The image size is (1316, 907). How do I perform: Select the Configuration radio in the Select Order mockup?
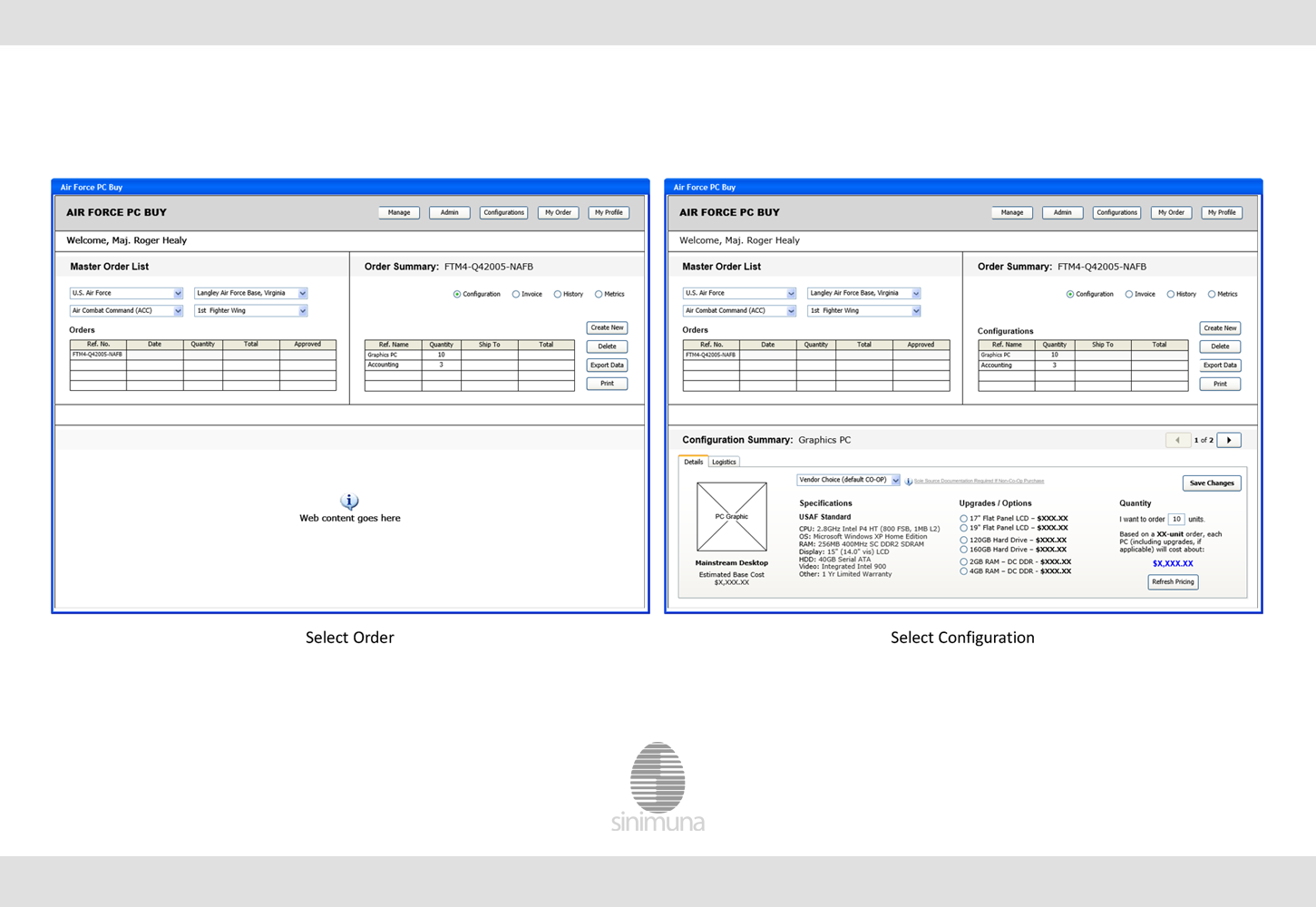(457, 294)
